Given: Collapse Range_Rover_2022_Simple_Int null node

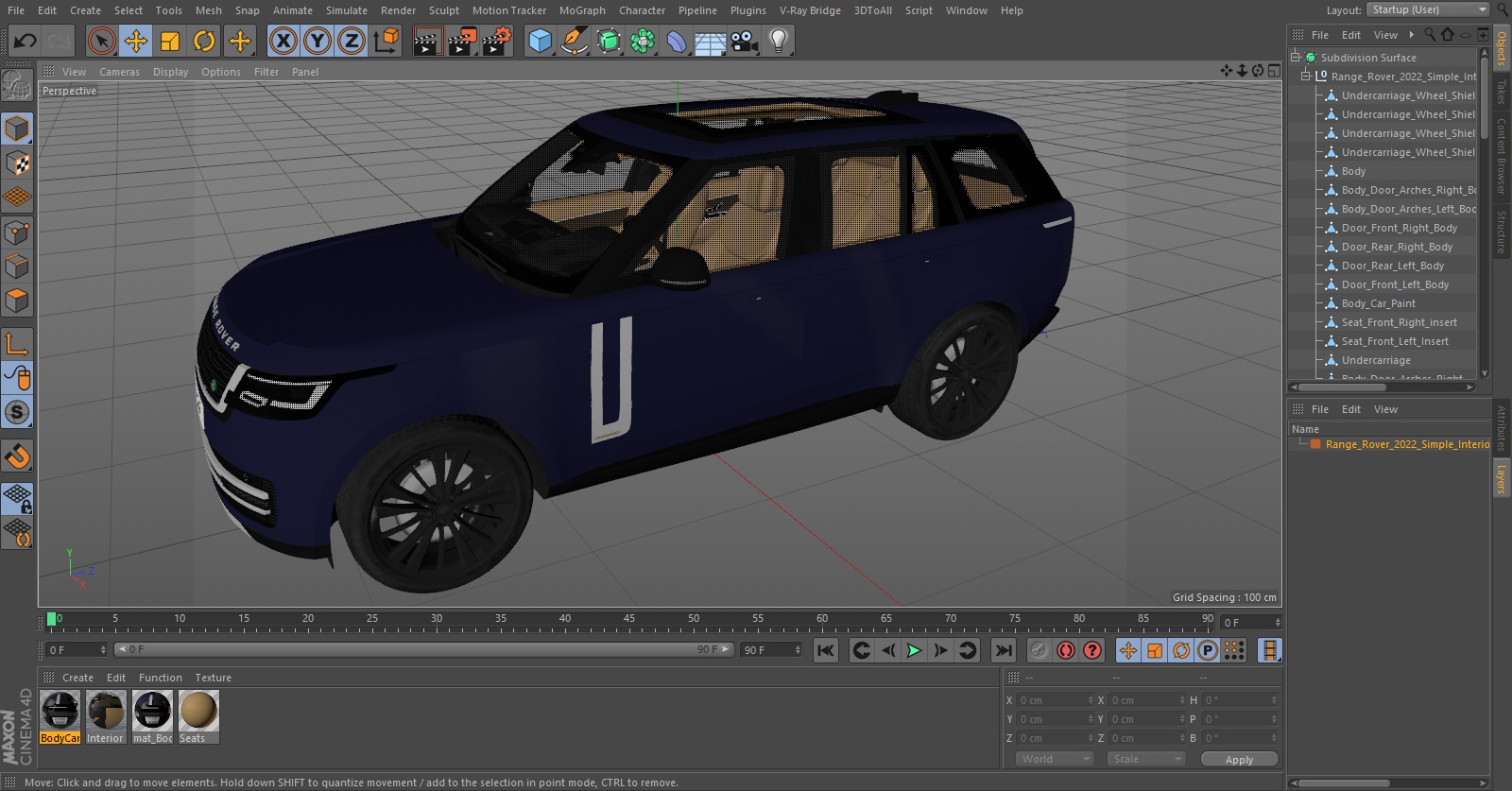Looking at the screenshot, I should point(1306,77).
